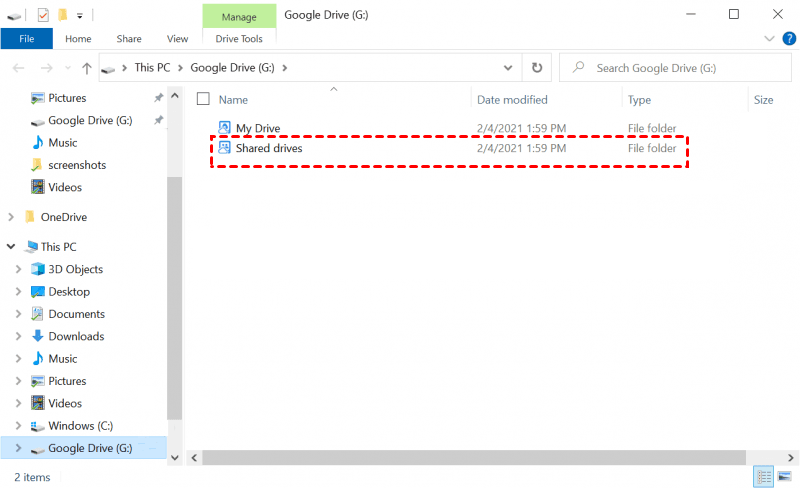Switch to the Home ribbon tab
Image resolution: width=800 pixels, height=488 pixels.
pyautogui.click(x=78, y=39)
